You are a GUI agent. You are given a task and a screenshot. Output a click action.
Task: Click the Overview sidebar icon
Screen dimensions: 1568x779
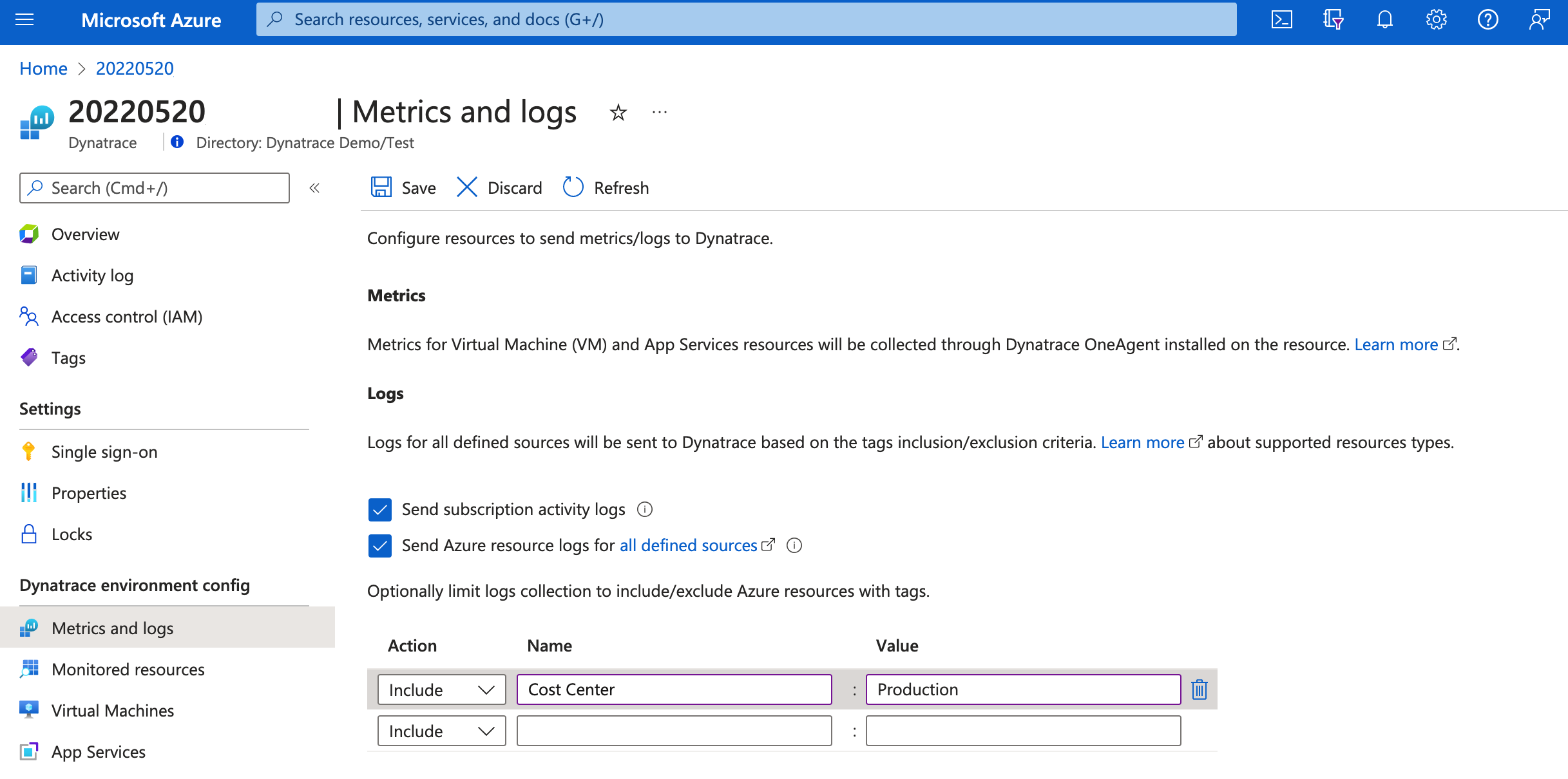click(29, 233)
